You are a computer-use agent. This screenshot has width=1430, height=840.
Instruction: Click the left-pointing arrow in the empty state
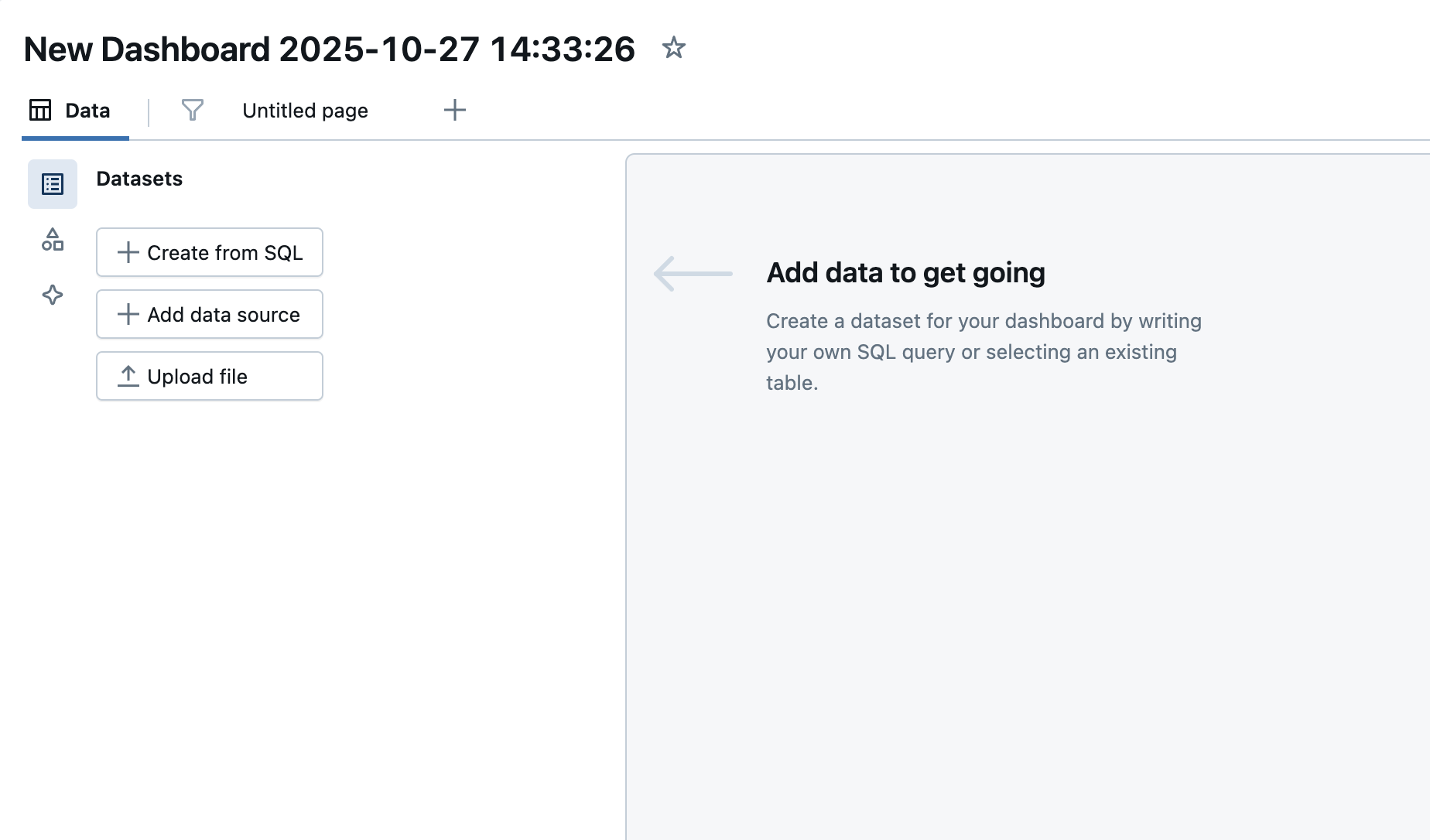click(693, 274)
